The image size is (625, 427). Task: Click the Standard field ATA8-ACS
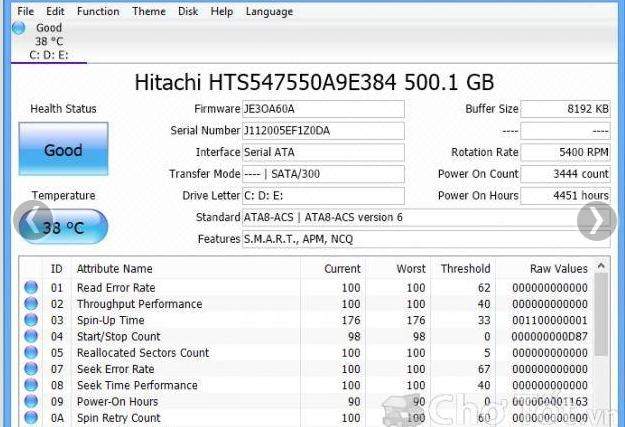[426, 217]
